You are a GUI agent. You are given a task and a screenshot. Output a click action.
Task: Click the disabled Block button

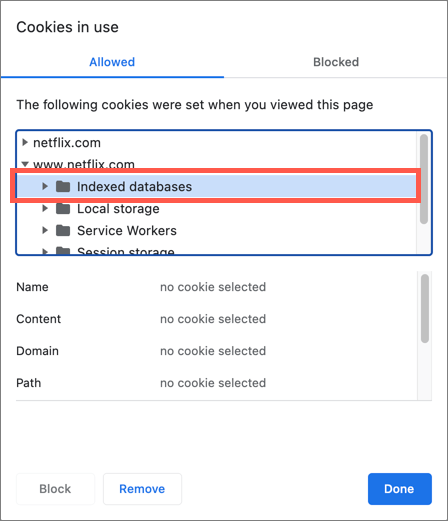pyautogui.click(x=55, y=489)
